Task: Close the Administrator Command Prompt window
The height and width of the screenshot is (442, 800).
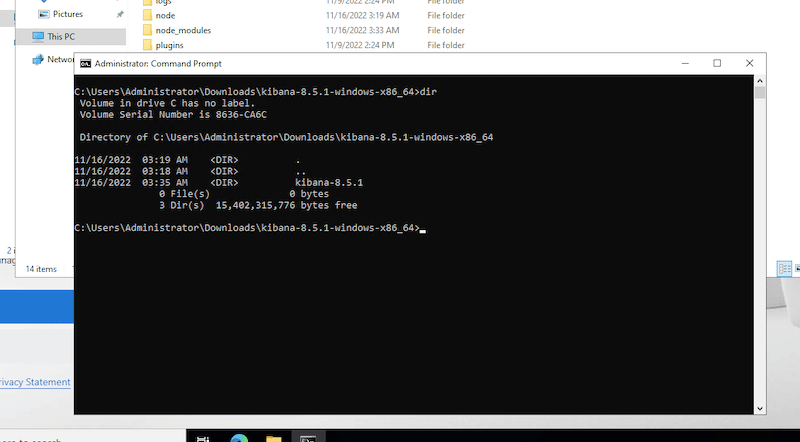Action: 749,63
